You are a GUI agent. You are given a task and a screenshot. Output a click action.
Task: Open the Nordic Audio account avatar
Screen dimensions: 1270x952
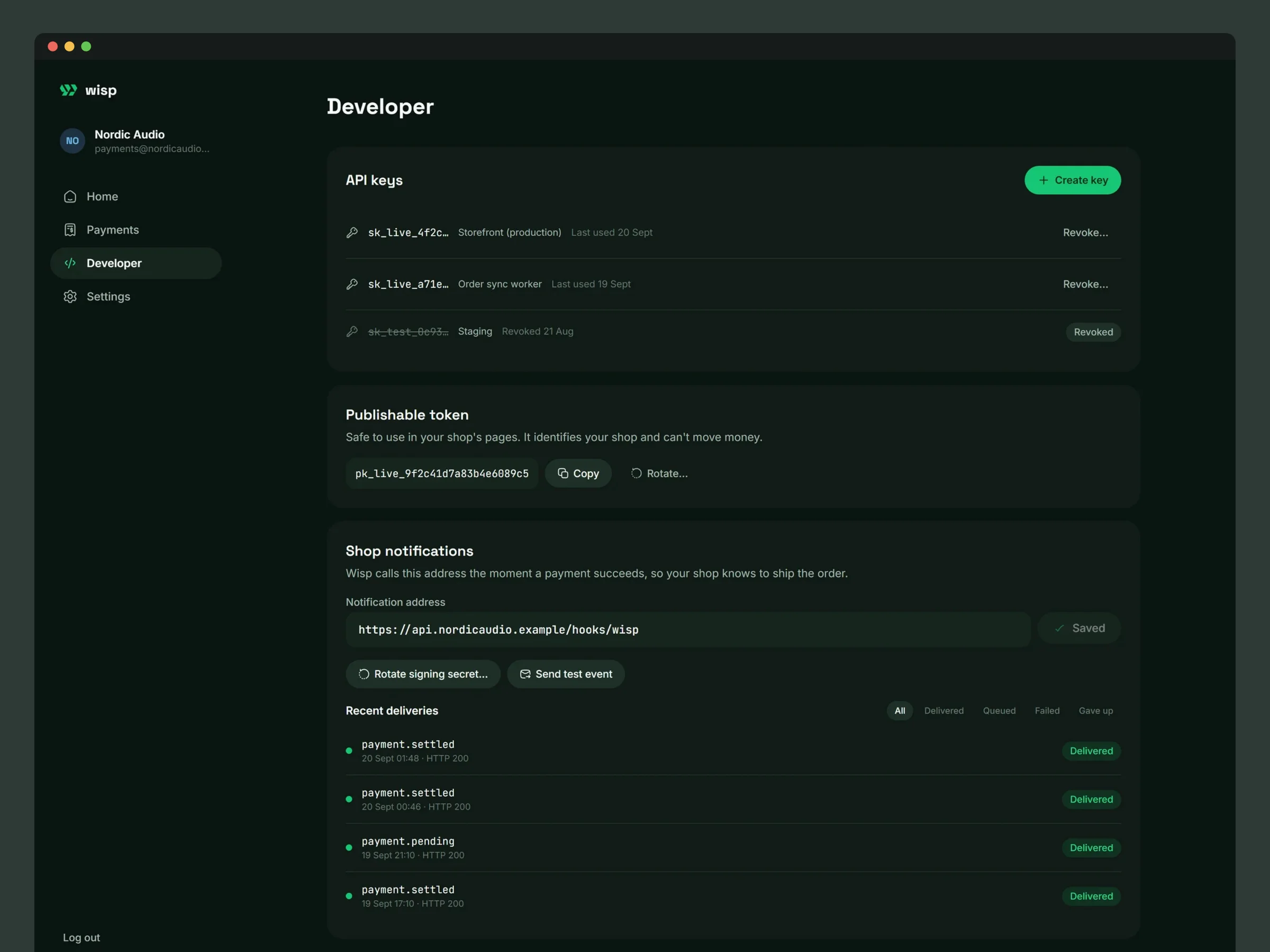(72, 141)
